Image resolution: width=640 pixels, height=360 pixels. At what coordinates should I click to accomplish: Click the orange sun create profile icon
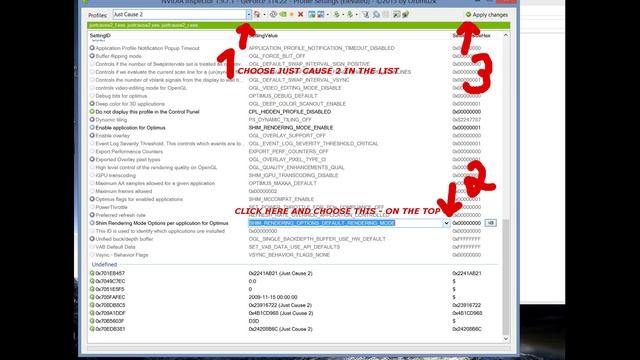point(291,14)
